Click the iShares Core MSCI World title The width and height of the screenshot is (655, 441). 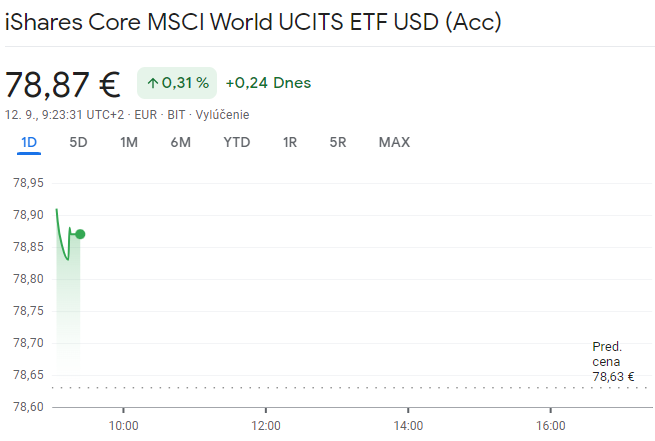[253, 21]
